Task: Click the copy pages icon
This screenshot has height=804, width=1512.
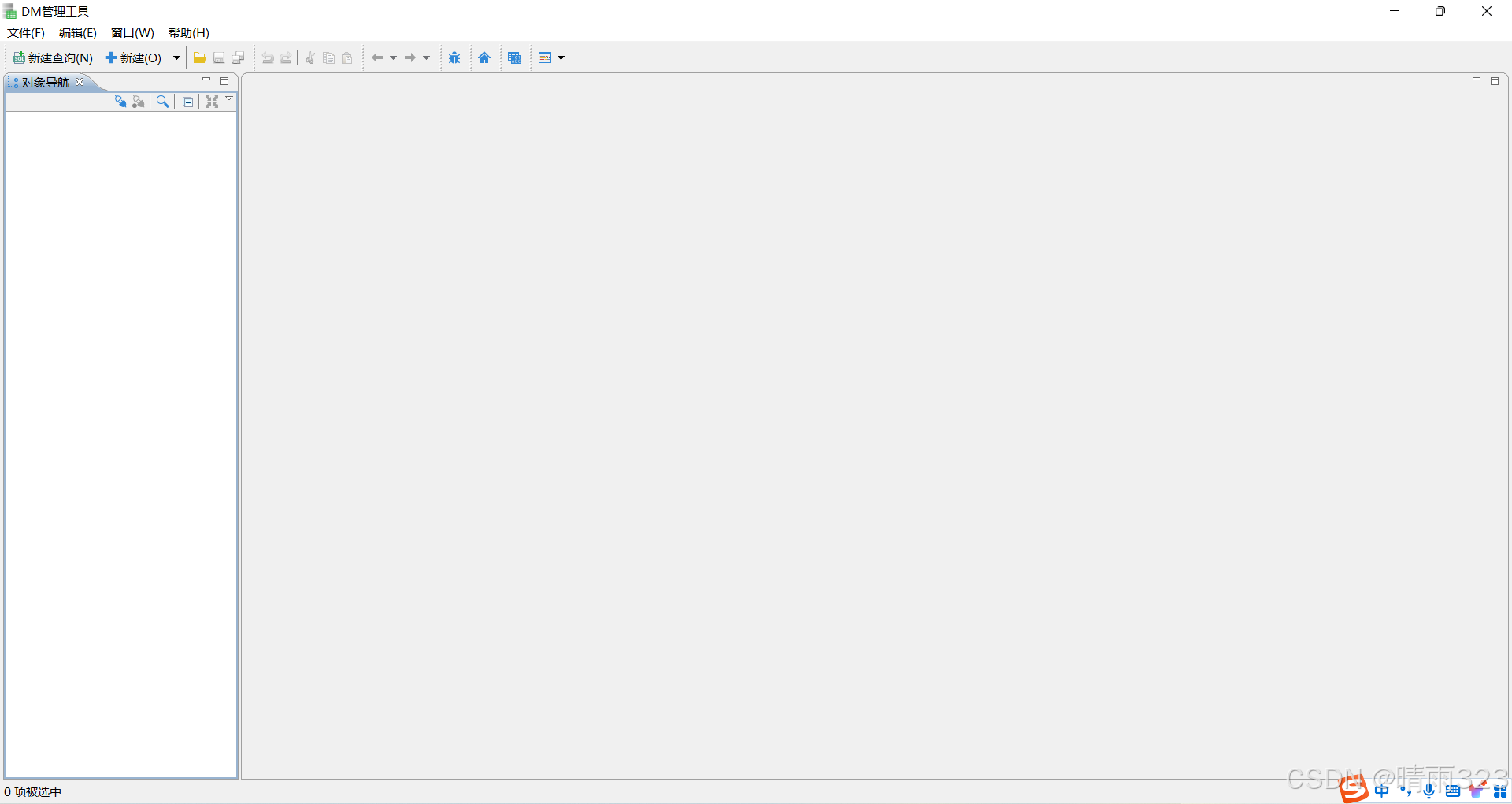Action: click(329, 57)
